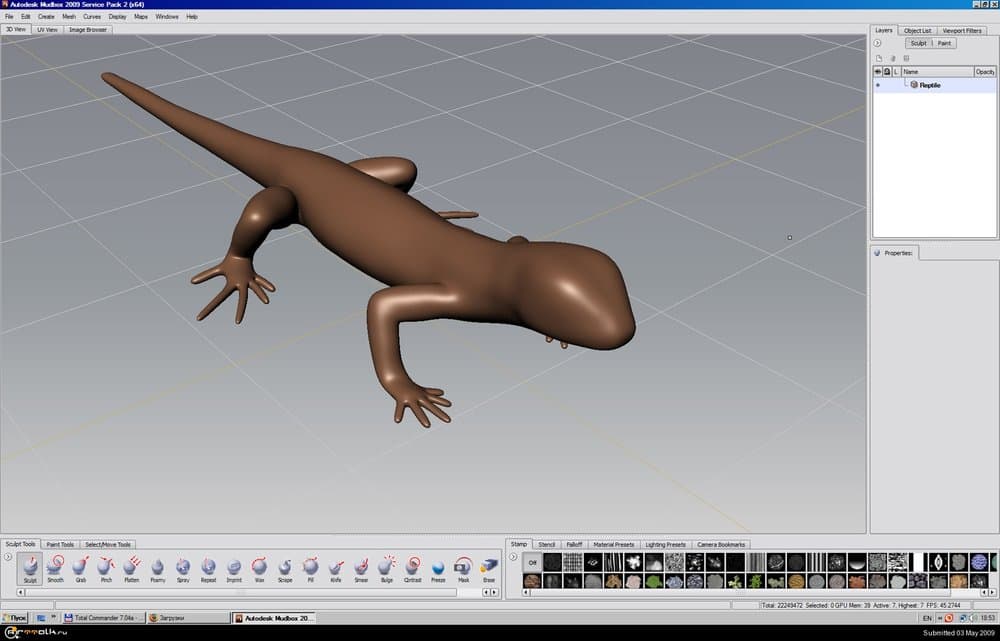Turn stamp Off in the Stamp tray
The width and height of the screenshot is (1000, 641).
533,563
